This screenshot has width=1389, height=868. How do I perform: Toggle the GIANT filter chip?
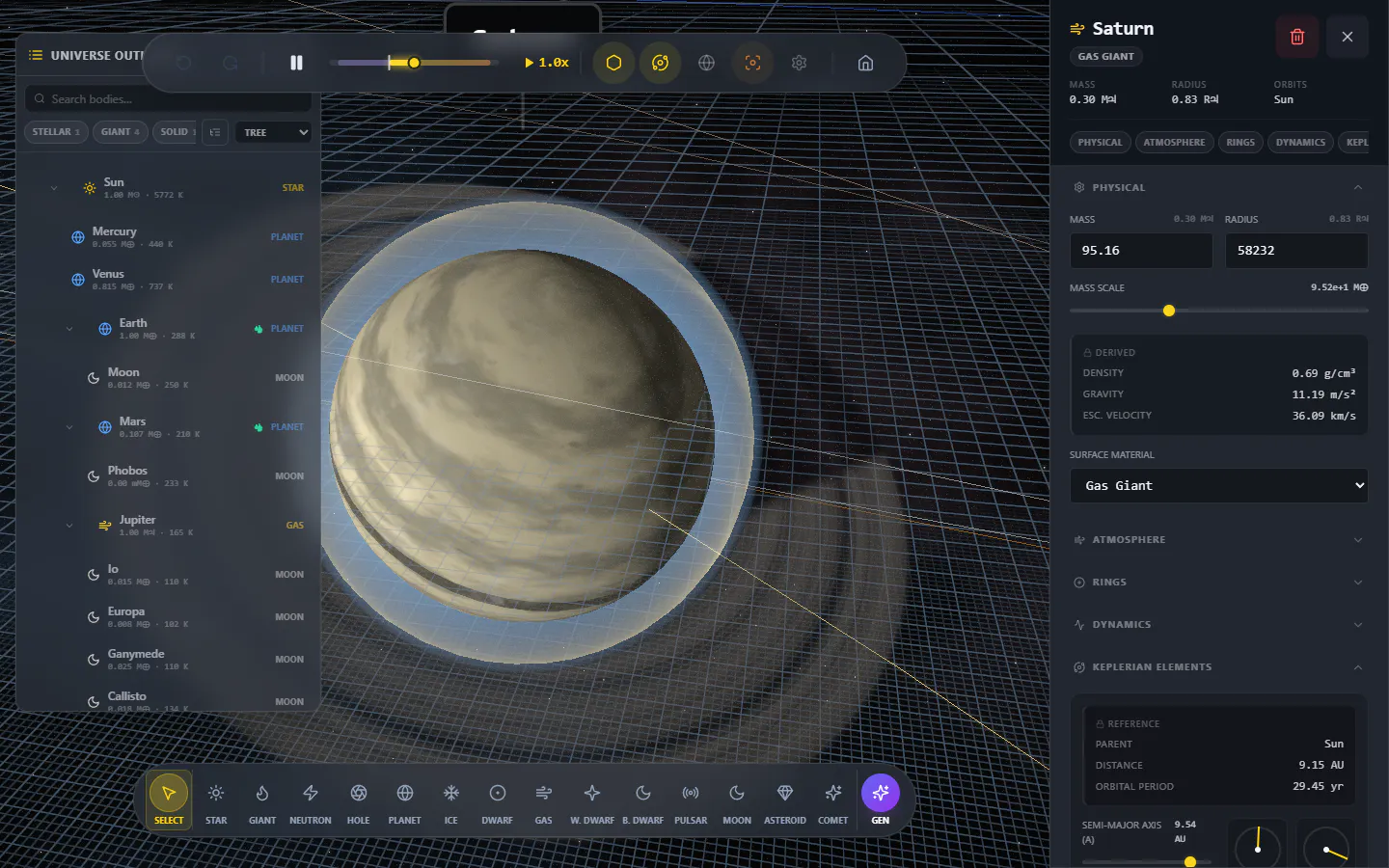tap(121, 132)
